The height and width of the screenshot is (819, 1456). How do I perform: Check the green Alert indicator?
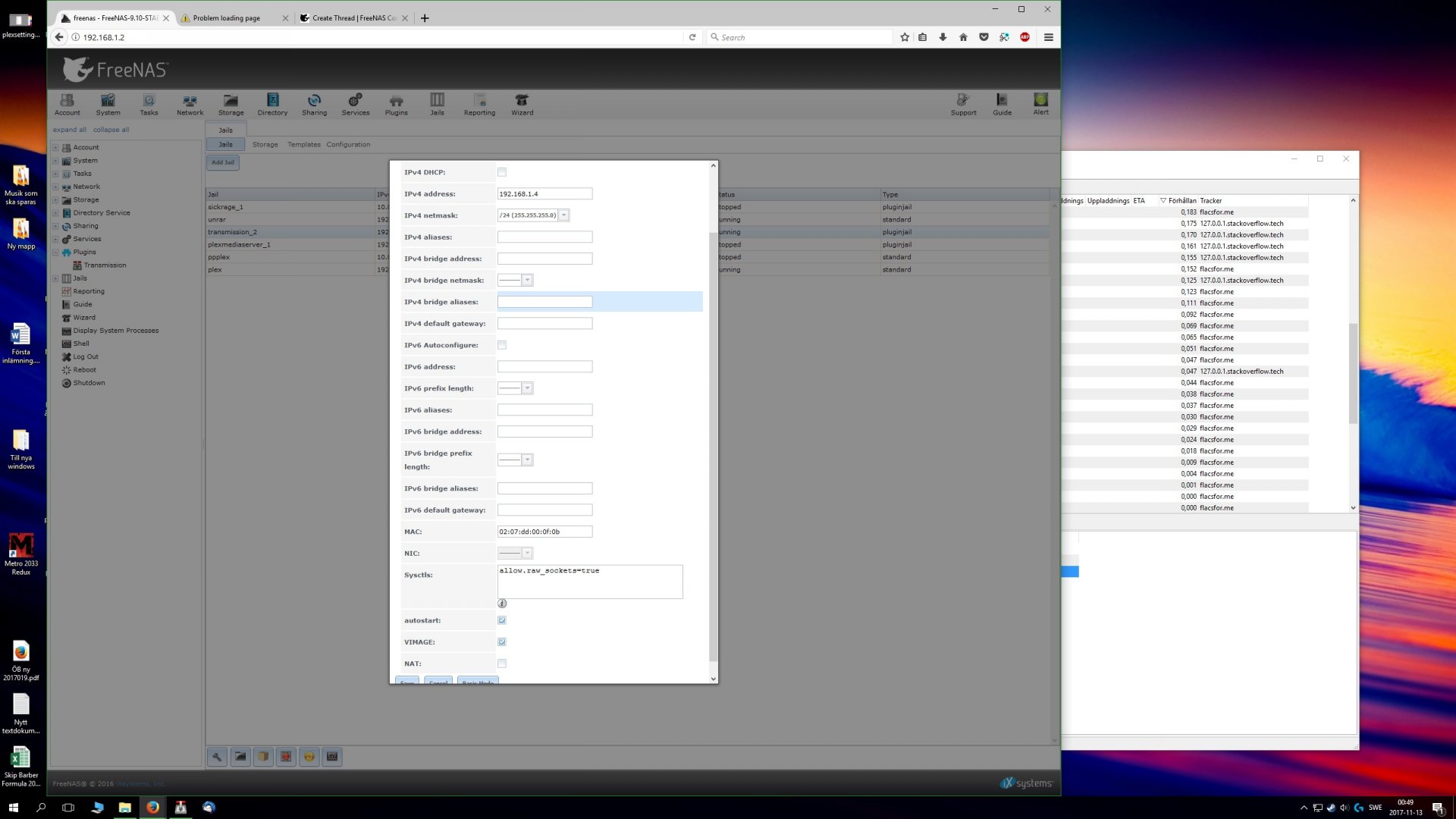point(1040,105)
